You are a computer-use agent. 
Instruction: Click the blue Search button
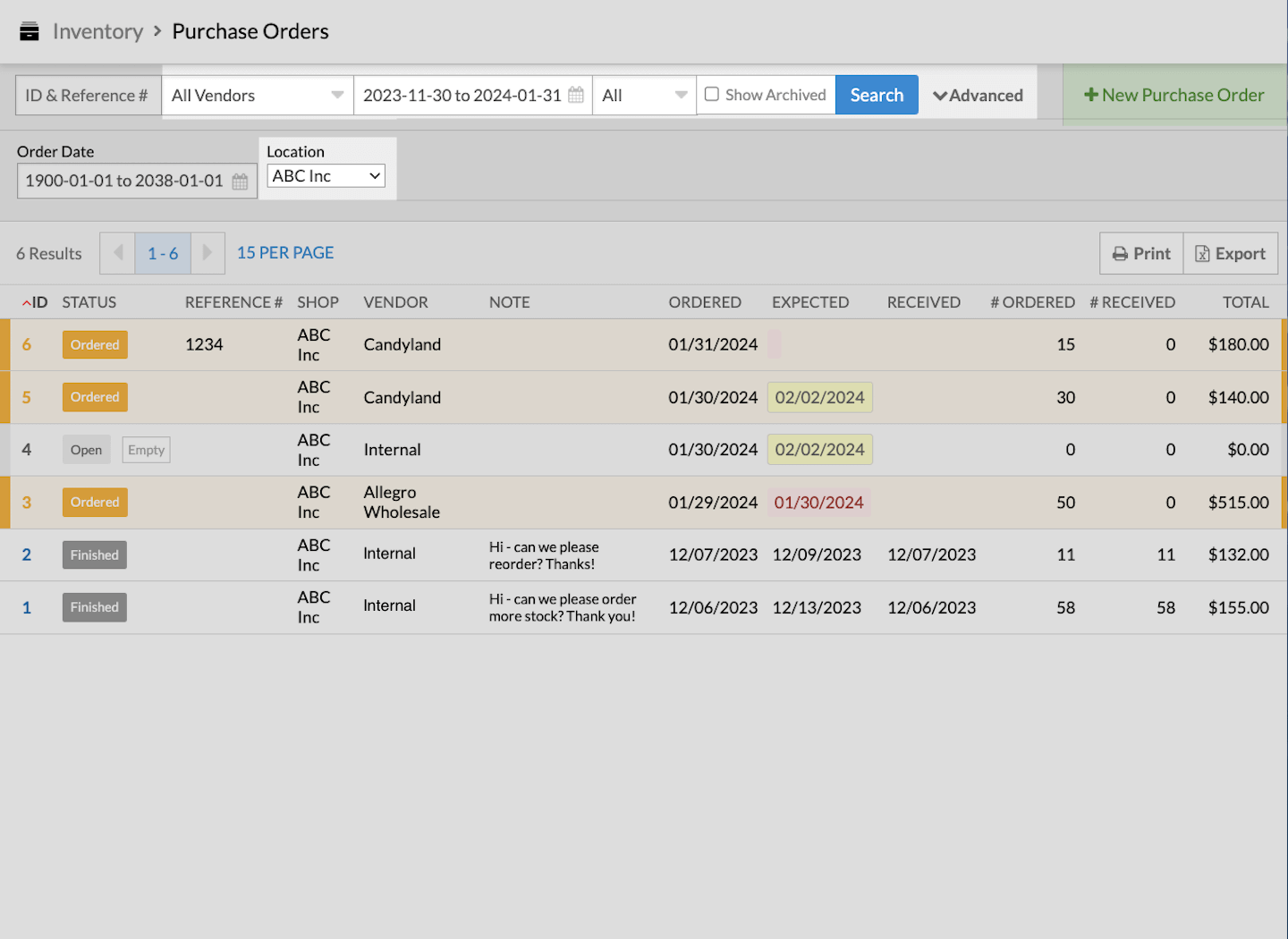point(877,95)
